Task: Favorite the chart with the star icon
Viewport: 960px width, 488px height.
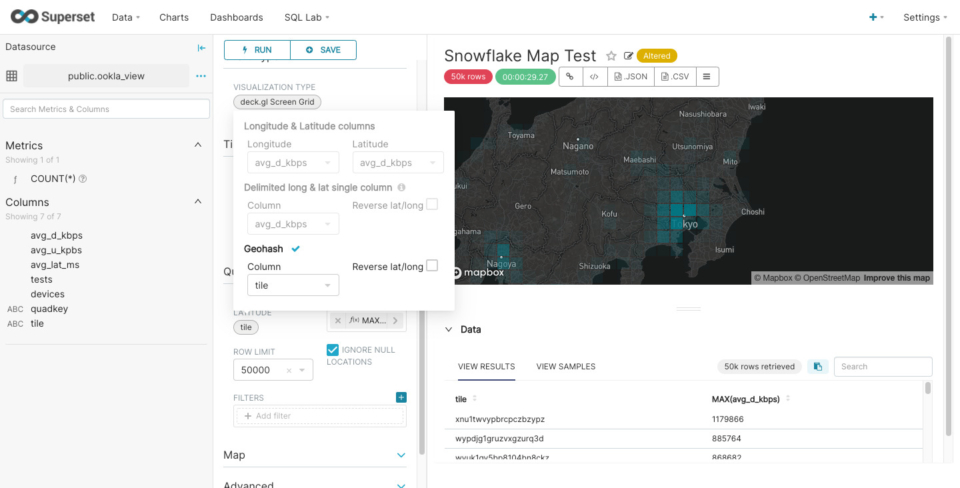Action: click(x=611, y=56)
